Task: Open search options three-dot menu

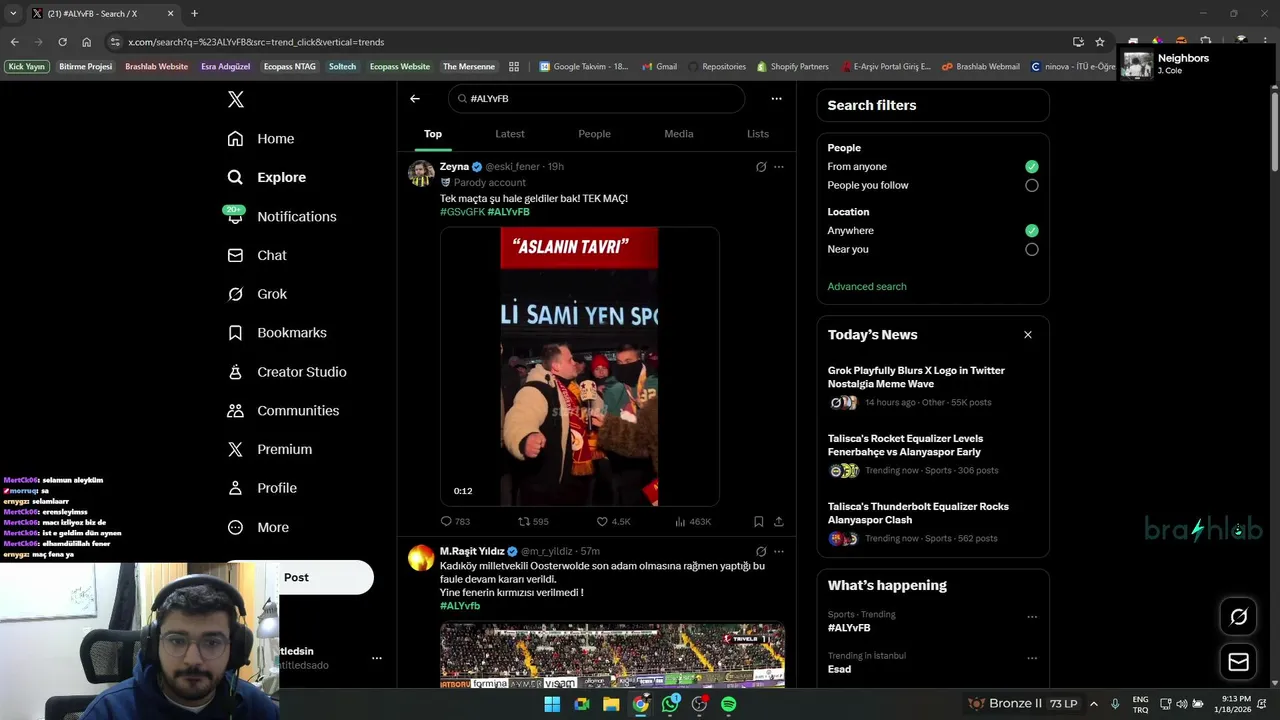Action: tap(776, 99)
